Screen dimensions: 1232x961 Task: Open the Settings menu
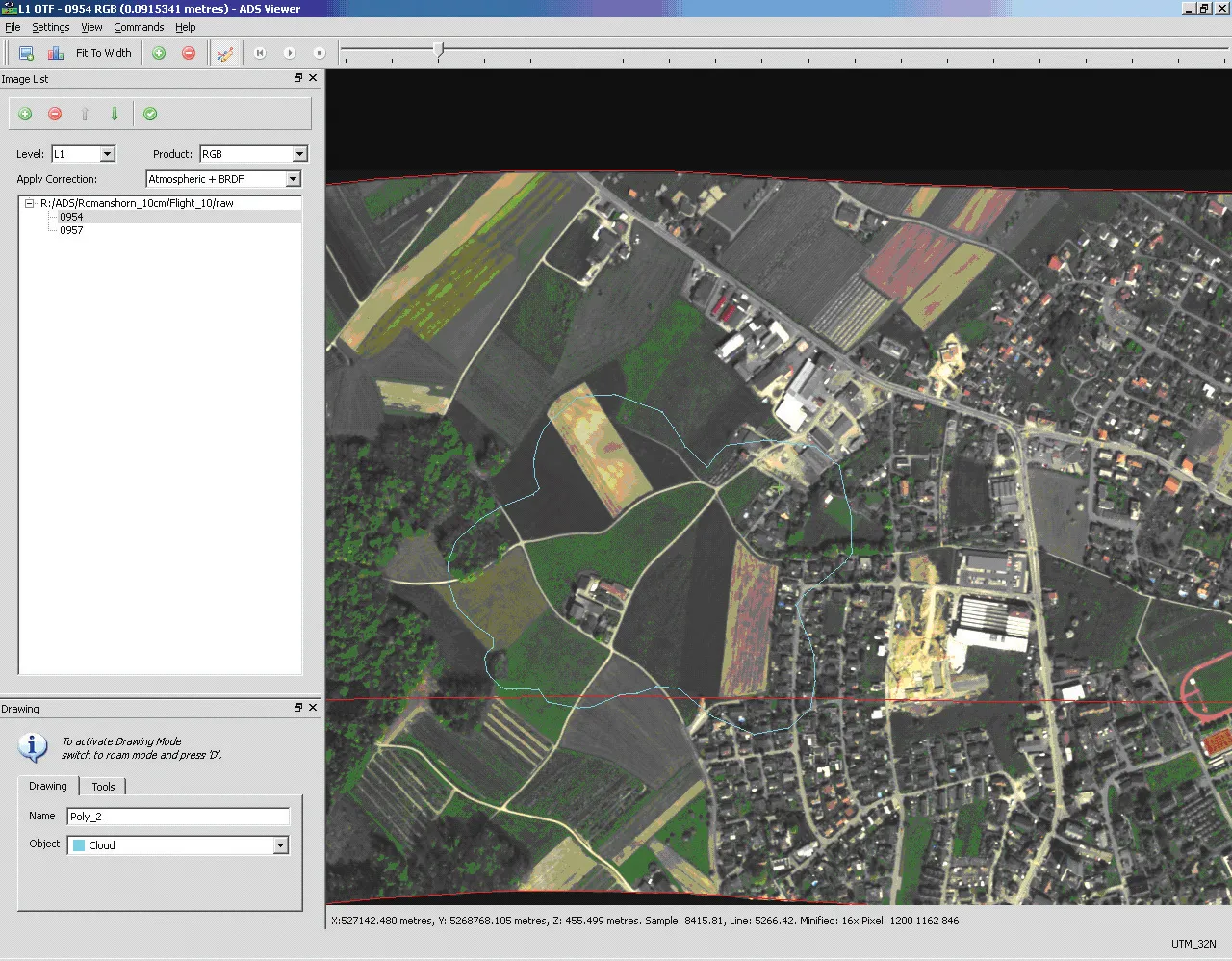coord(51,27)
